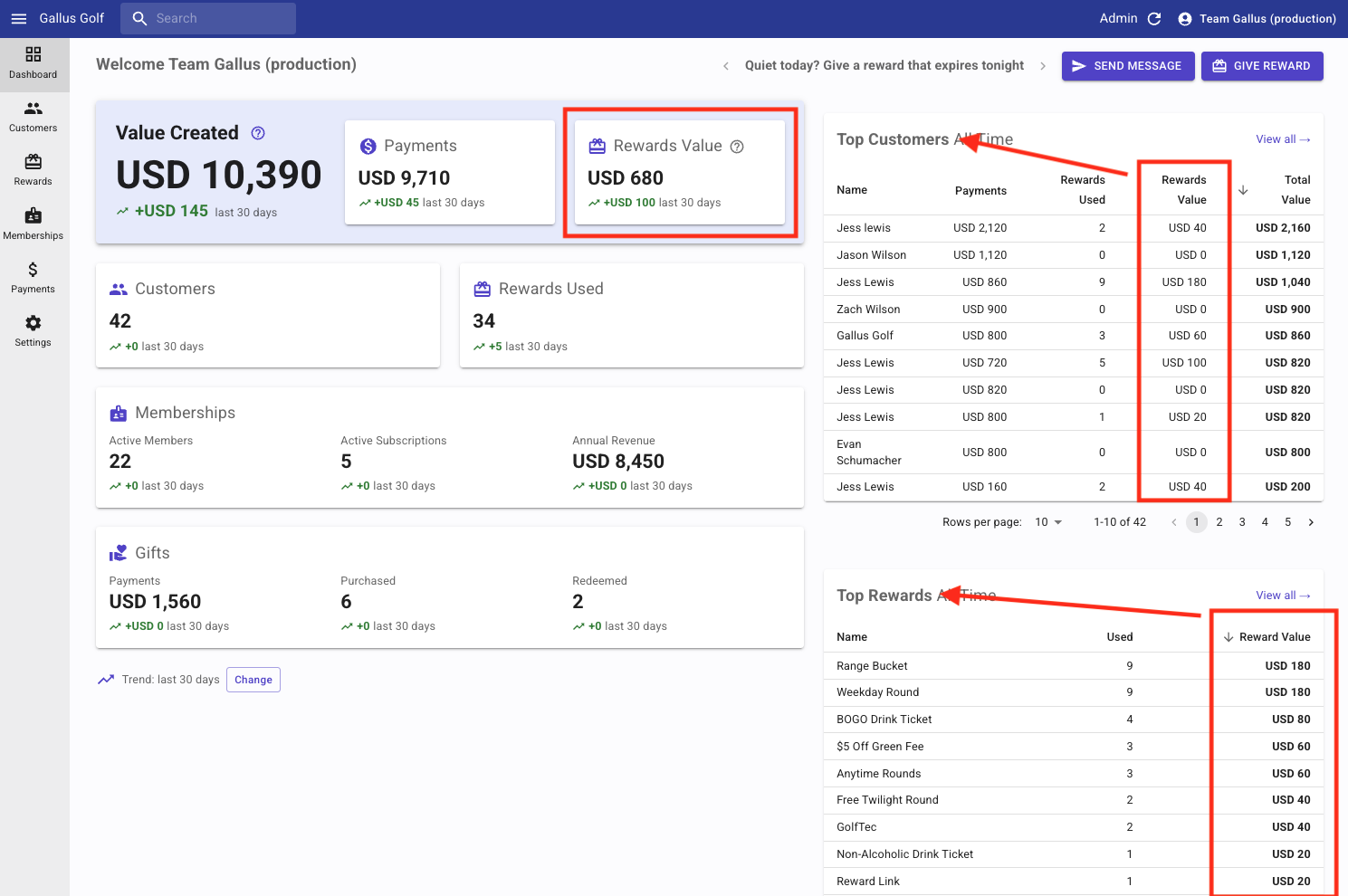This screenshot has width=1348, height=896.
Task: Show the next tip with right chevron
Action: pyautogui.click(x=1043, y=66)
